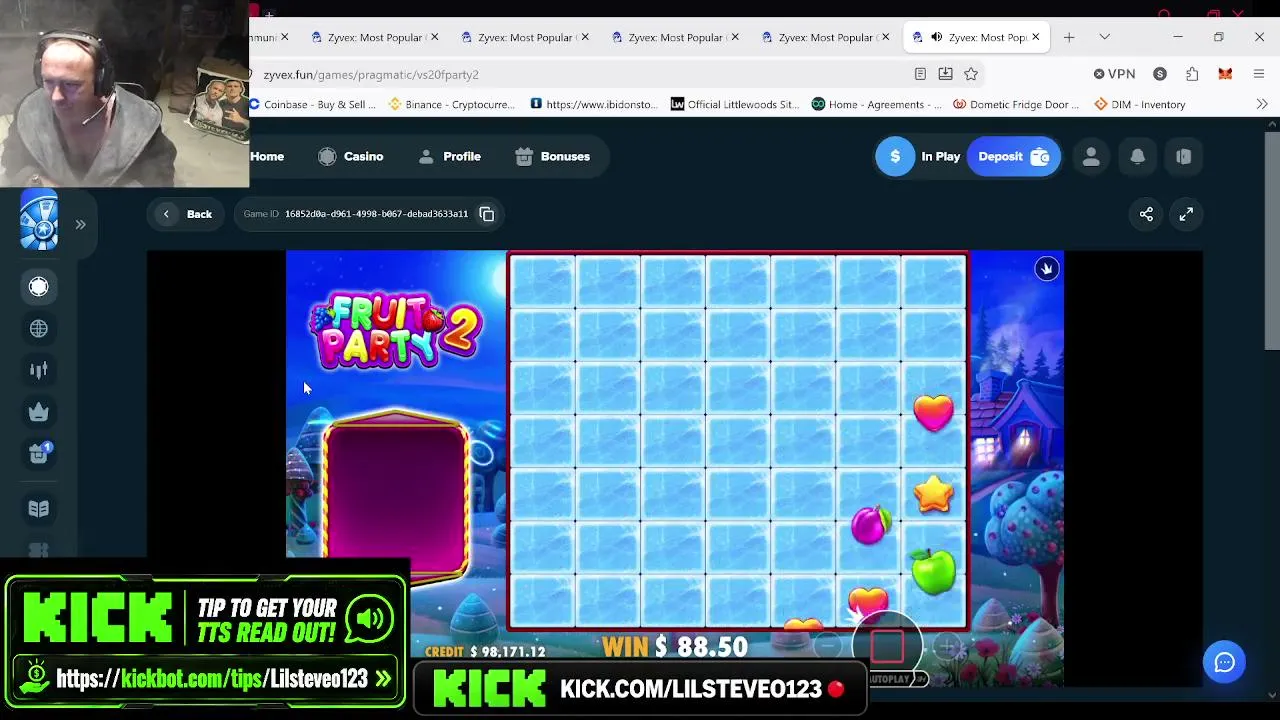Open the Profile menu item
This screenshot has width=1280, height=720.
pyautogui.click(x=450, y=156)
